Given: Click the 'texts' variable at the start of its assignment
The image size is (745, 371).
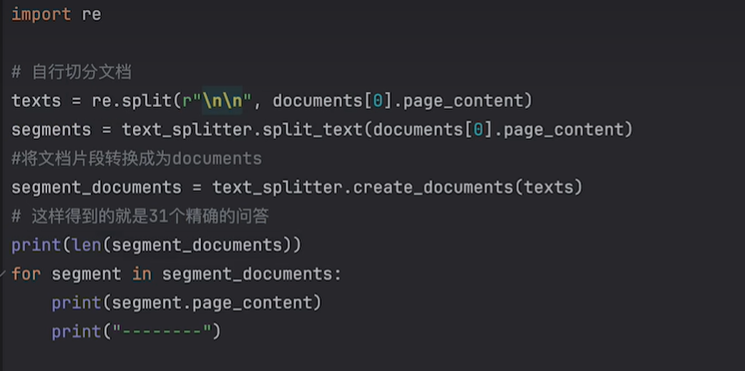Looking at the screenshot, I should pos(36,101).
